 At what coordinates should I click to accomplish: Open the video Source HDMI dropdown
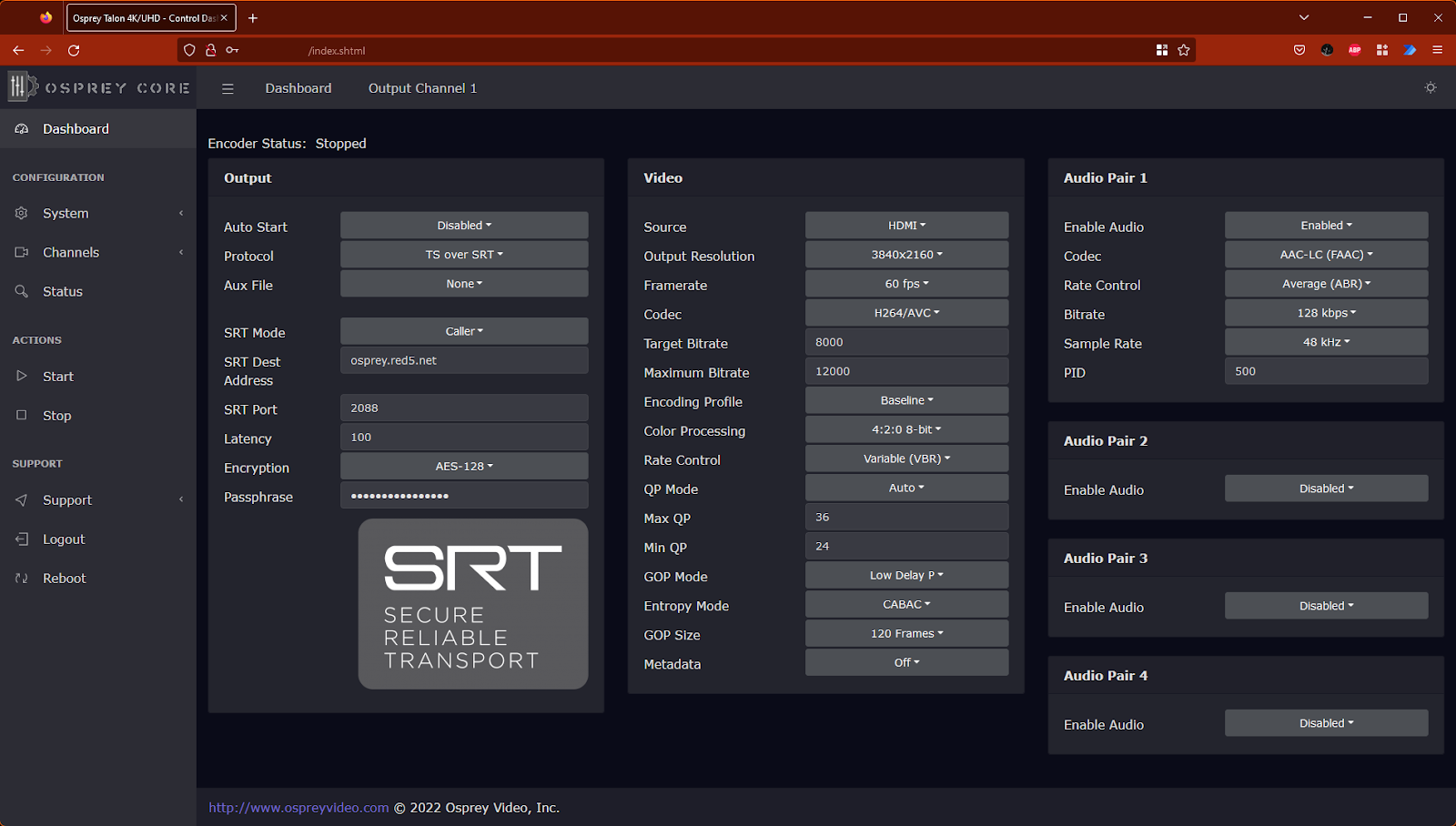pyautogui.click(x=906, y=226)
